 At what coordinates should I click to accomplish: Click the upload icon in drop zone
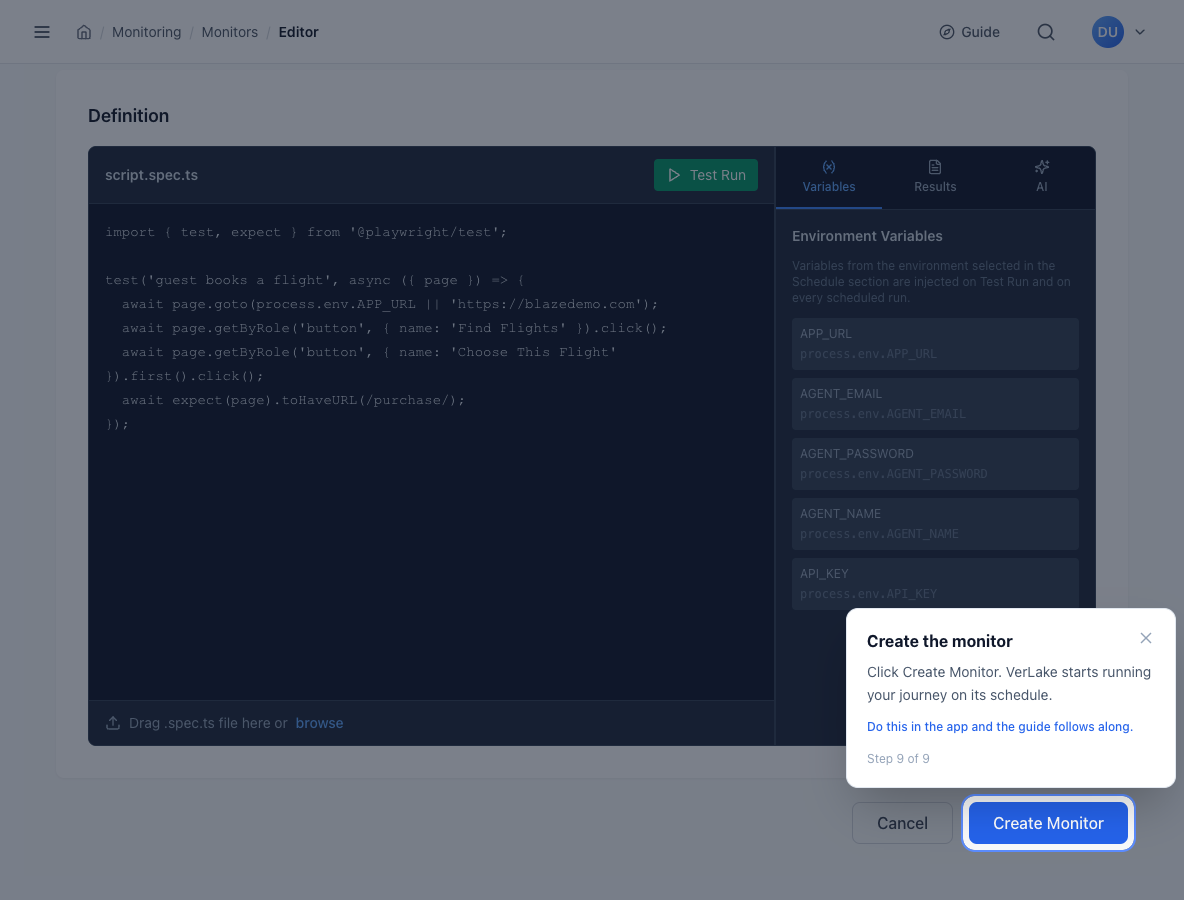(x=113, y=723)
